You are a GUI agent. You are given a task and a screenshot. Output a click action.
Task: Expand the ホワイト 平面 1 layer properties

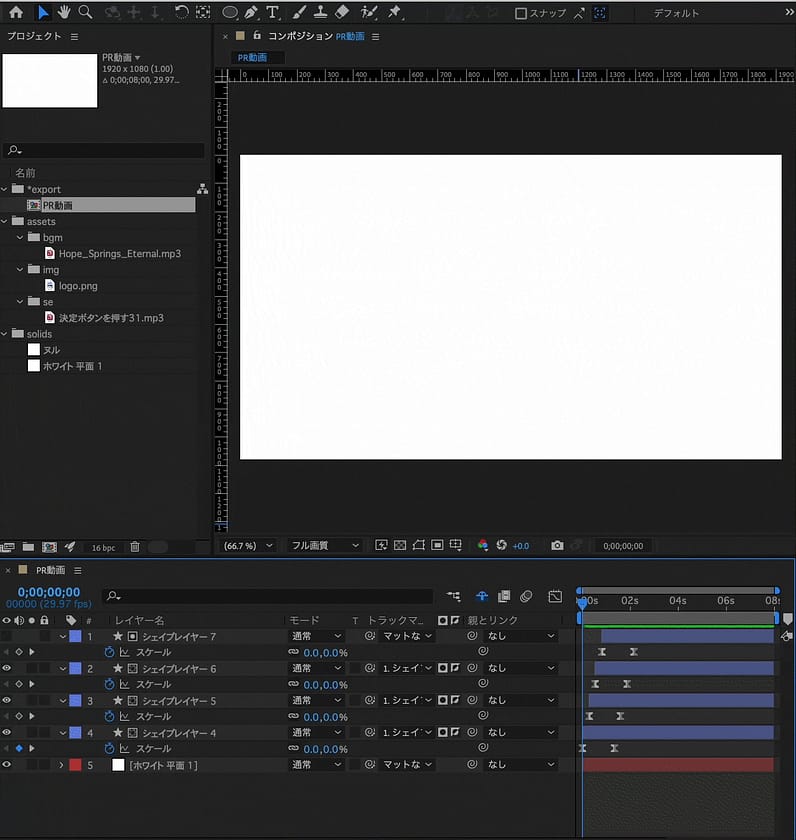[62, 765]
